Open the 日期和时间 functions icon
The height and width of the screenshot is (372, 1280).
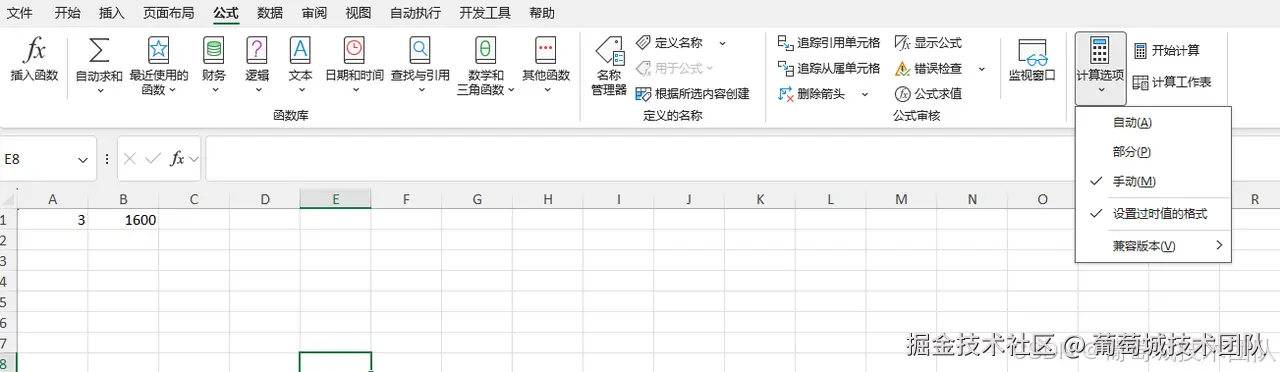pyautogui.click(x=354, y=50)
